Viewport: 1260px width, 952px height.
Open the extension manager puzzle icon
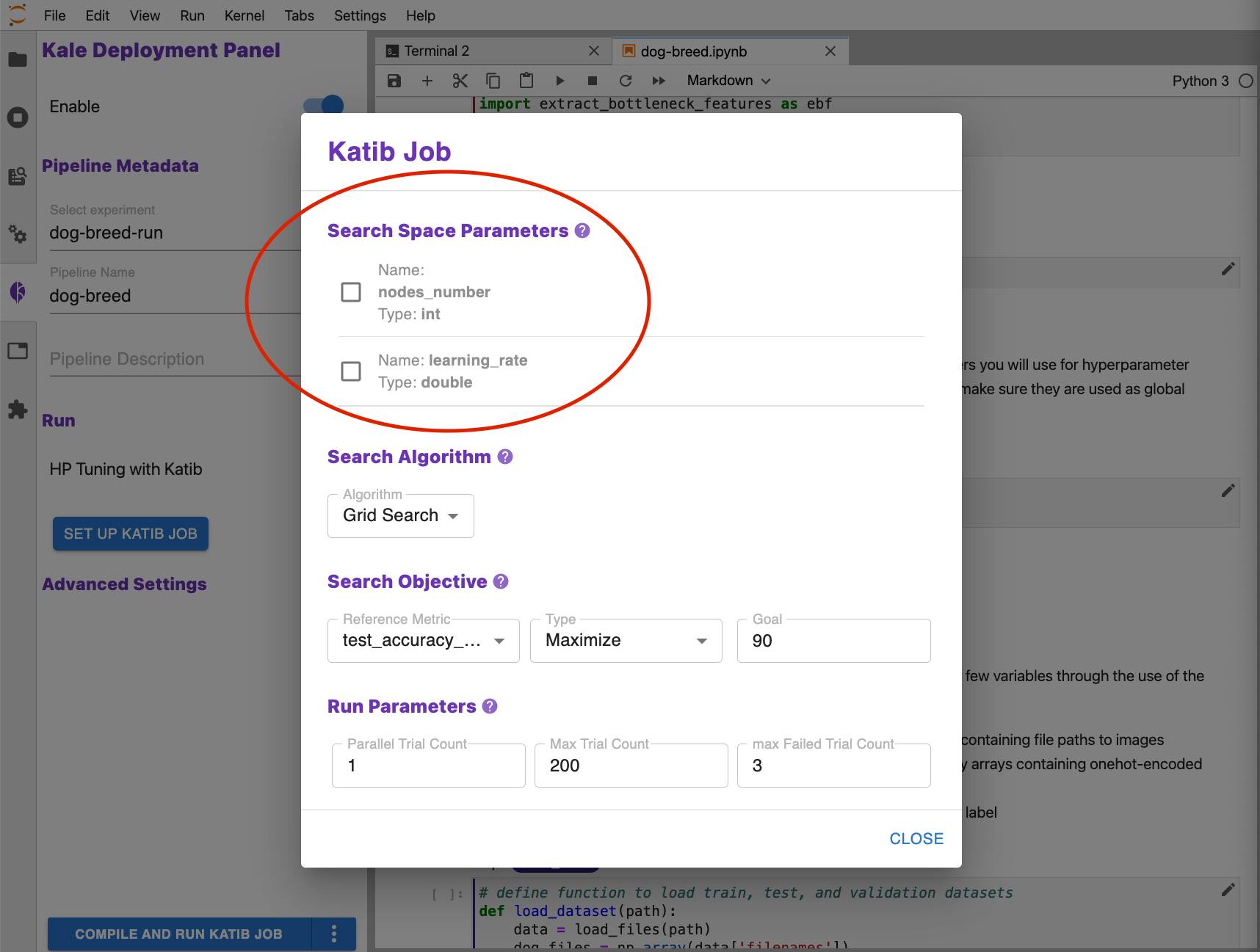coord(18,410)
